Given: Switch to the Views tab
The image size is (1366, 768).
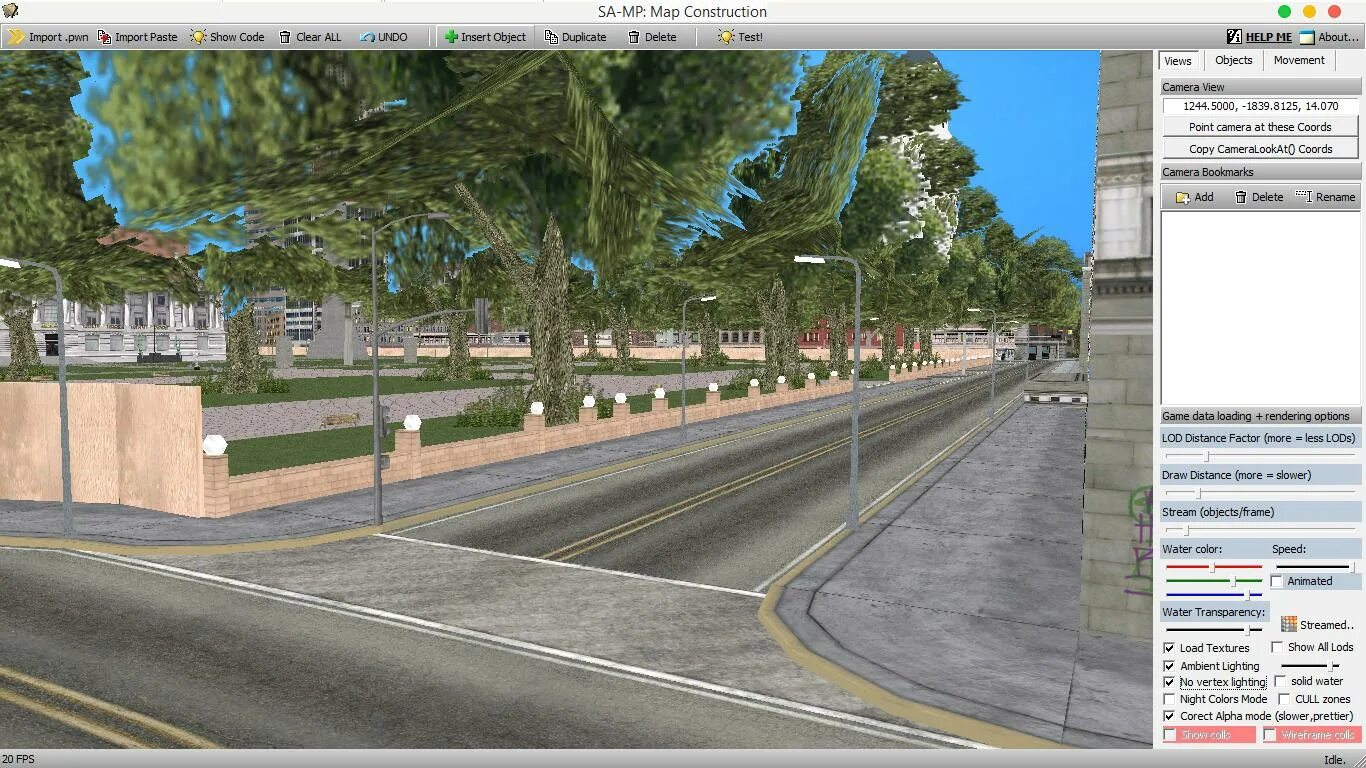Looking at the screenshot, I should coord(1178,61).
